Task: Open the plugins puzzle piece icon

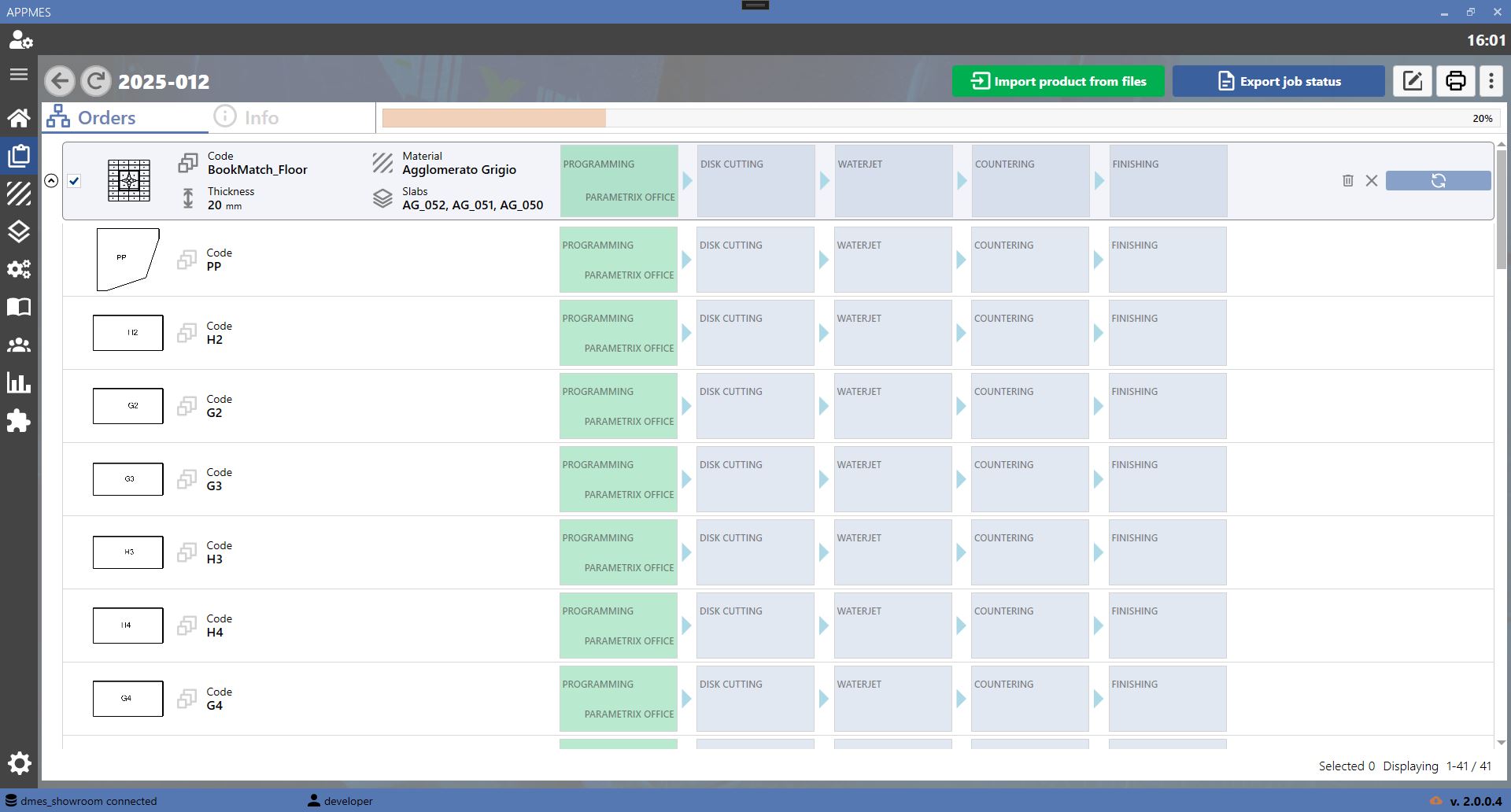Action: [x=19, y=421]
